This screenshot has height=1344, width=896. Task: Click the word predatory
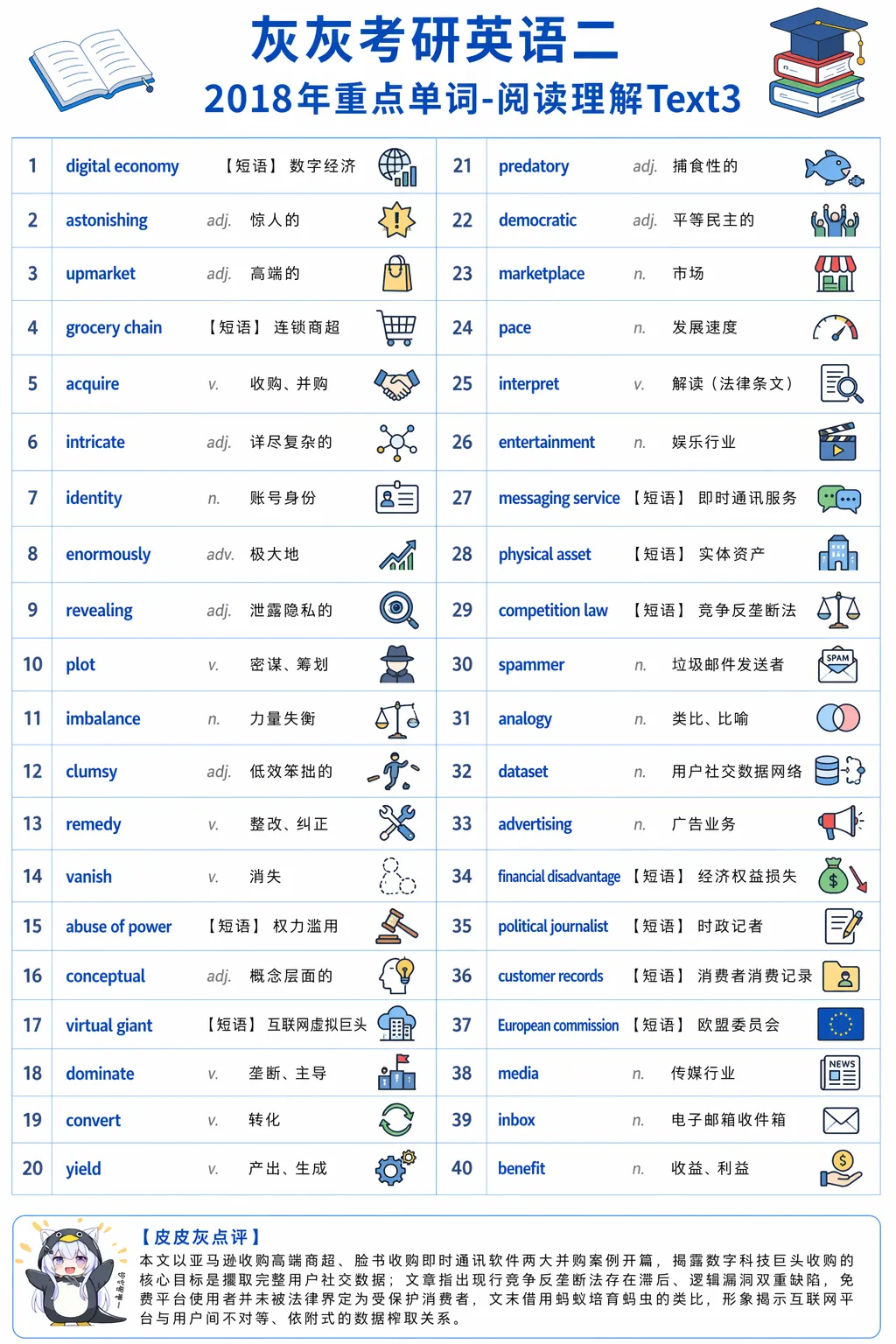click(534, 166)
